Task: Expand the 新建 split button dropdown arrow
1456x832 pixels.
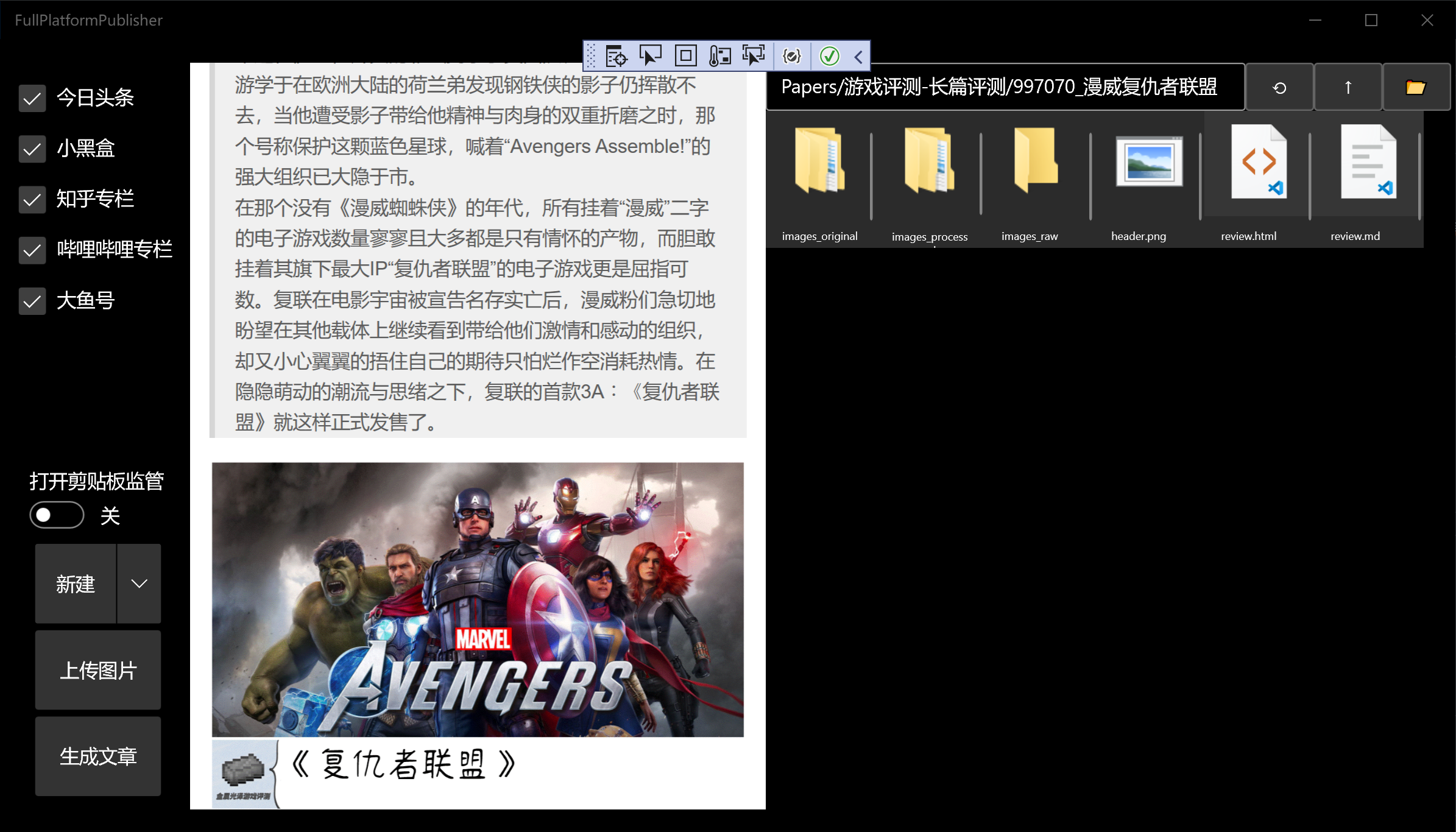Action: point(139,583)
